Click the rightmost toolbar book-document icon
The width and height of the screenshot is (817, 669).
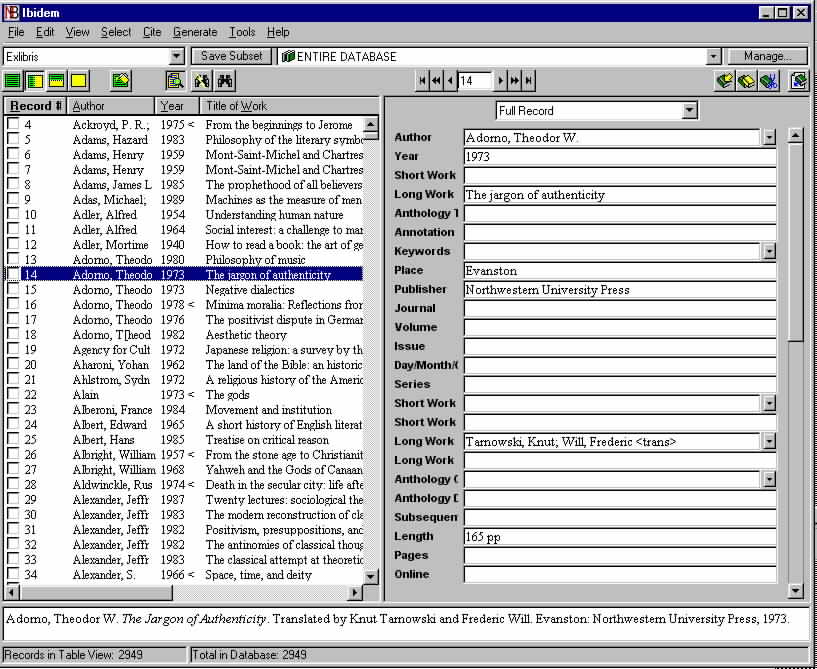[799, 81]
